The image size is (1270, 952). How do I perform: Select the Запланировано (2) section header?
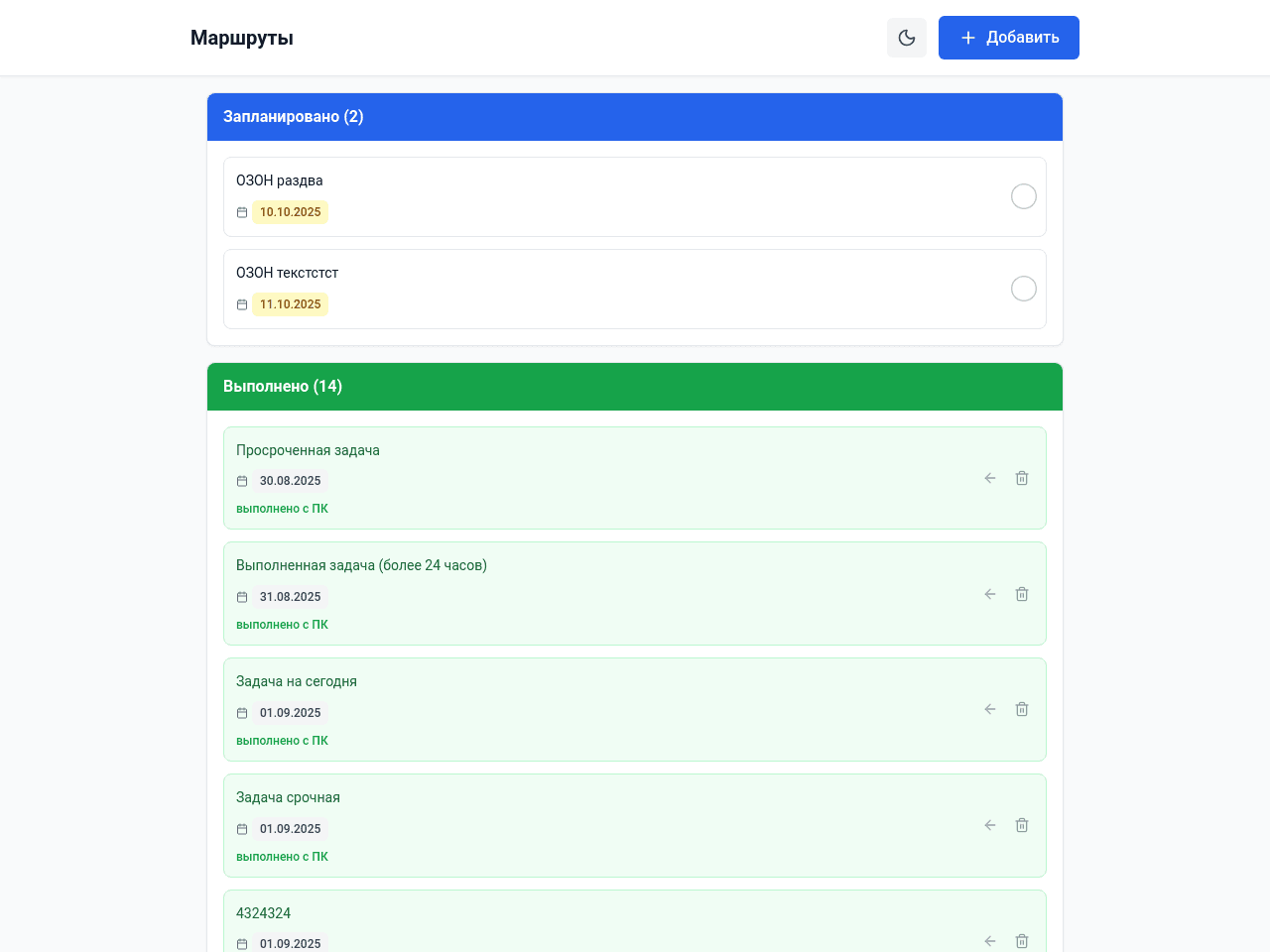(x=635, y=117)
